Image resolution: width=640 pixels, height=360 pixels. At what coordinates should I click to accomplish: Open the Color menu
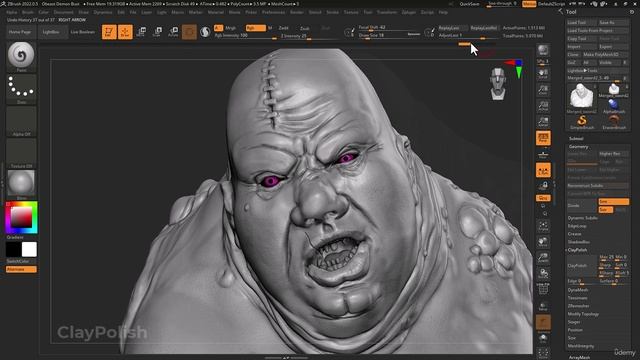43,12
